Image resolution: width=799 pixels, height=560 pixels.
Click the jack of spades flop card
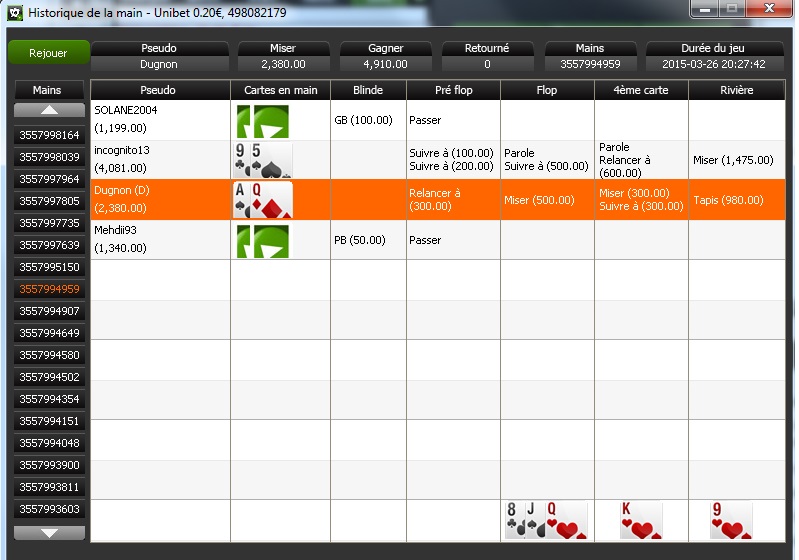pos(534,520)
